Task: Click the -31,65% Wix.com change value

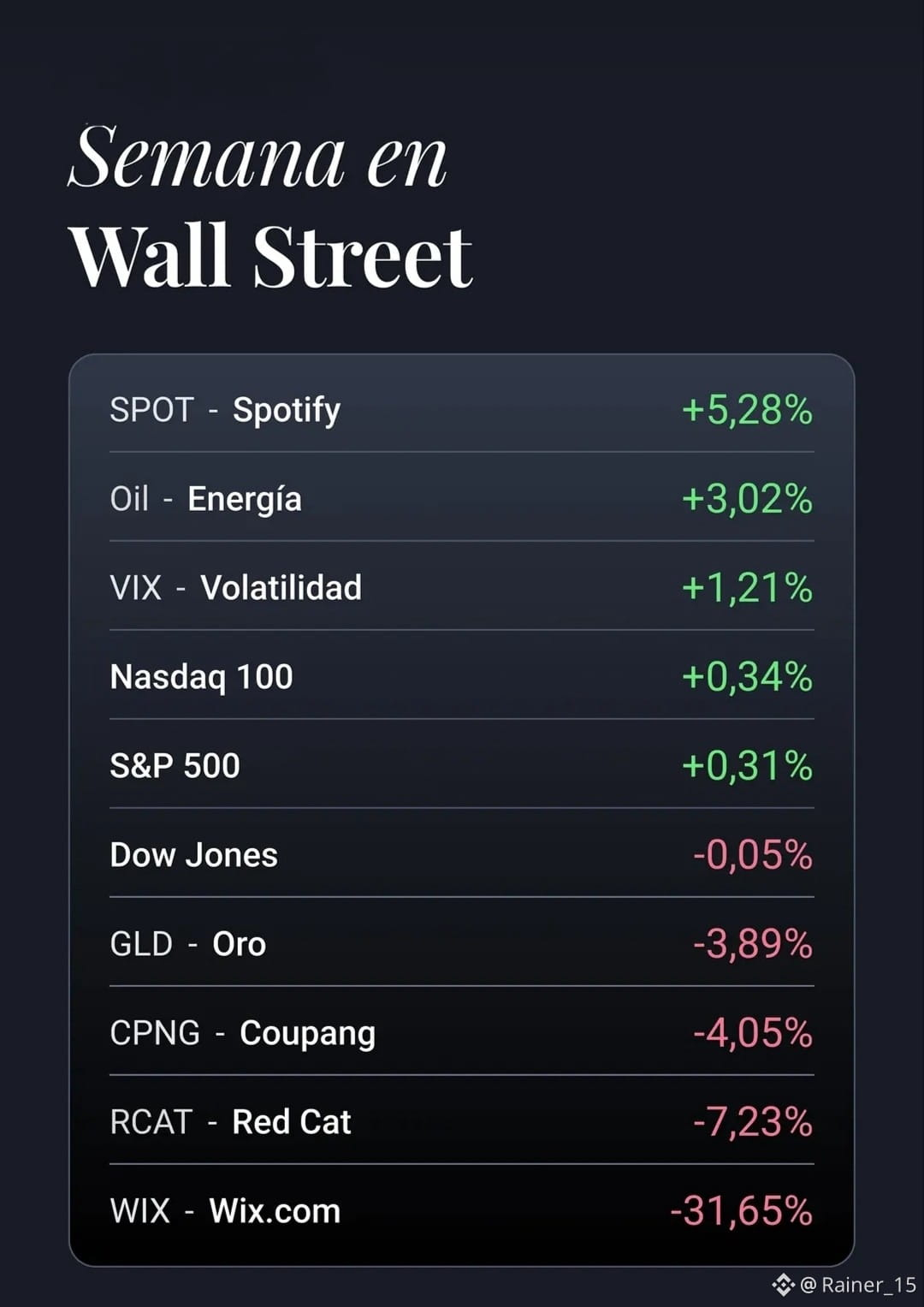Action: point(741,1211)
